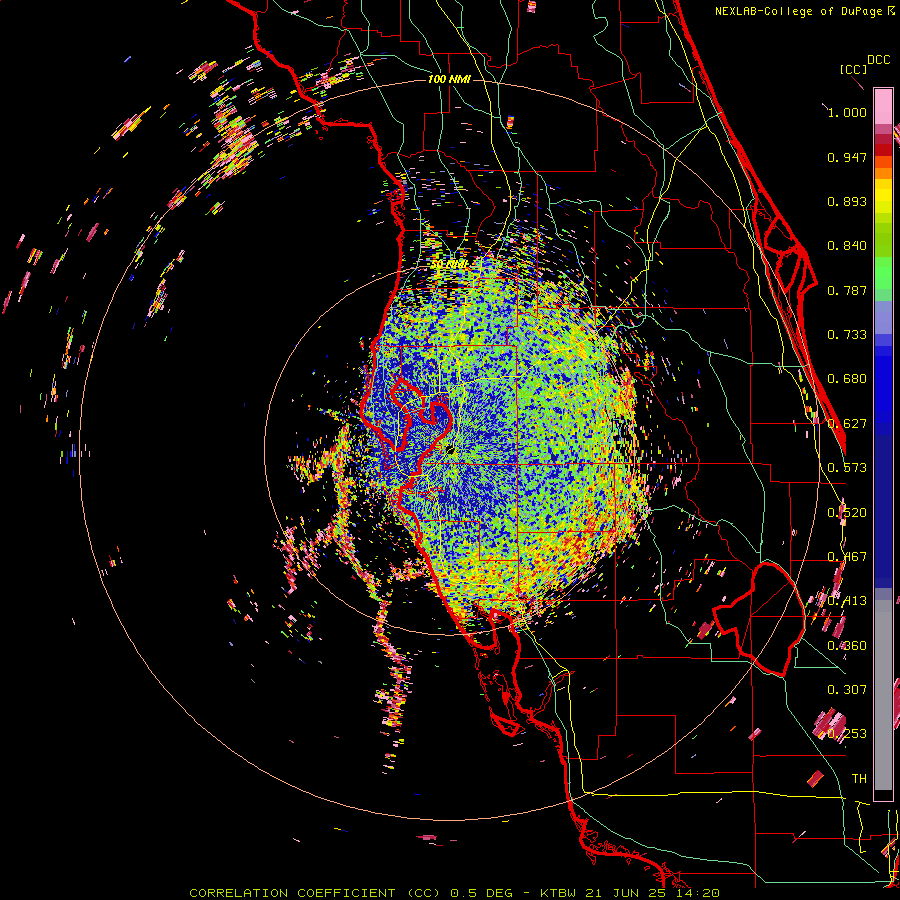Click the NEXLAB-College of DuPage label

coord(800,11)
